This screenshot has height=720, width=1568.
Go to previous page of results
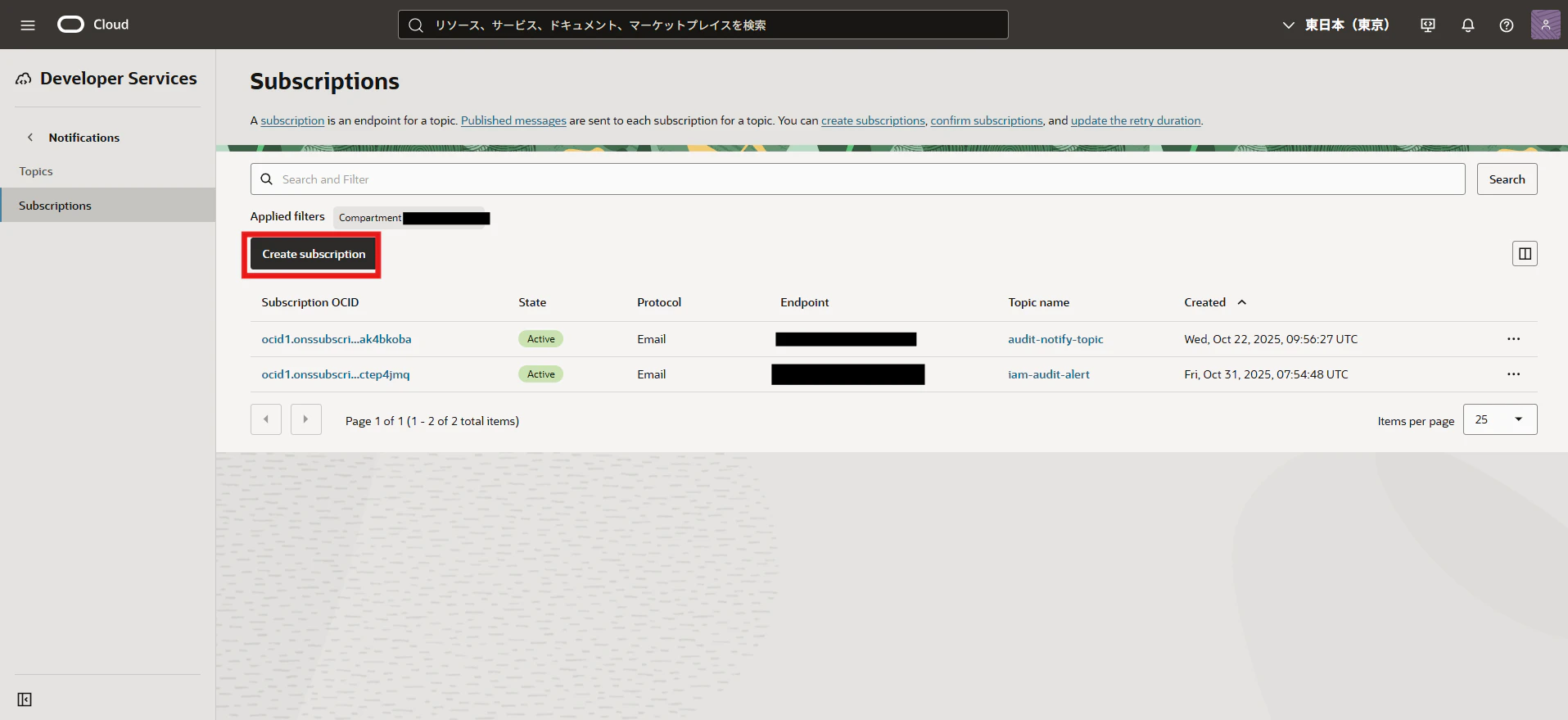point(266,419)
